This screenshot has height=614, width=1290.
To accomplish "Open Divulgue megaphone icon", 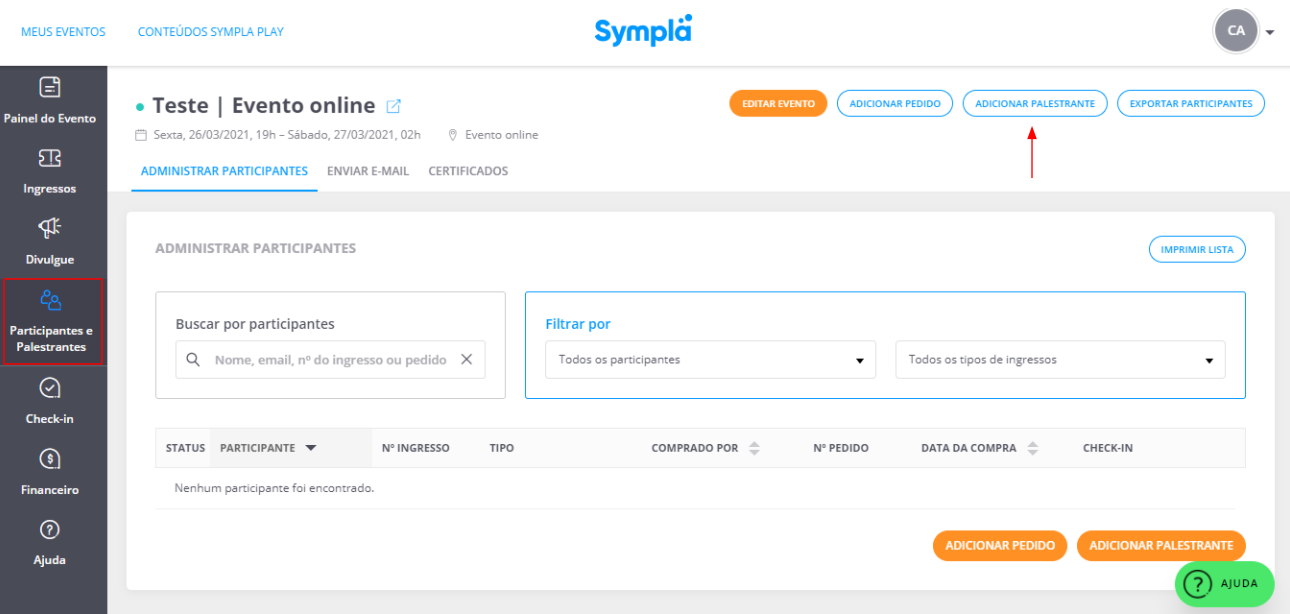I will (50, 229).
